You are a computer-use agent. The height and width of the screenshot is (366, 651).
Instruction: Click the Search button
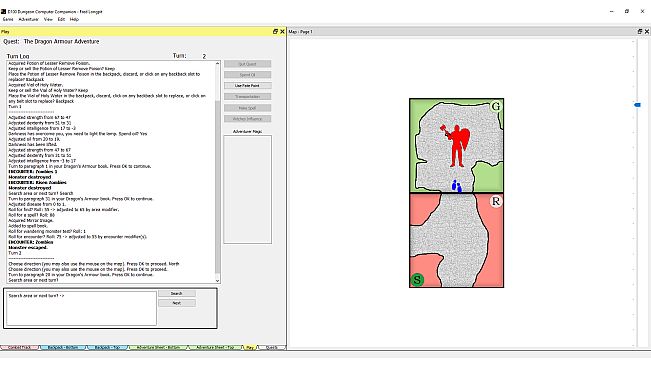[176, 293]
